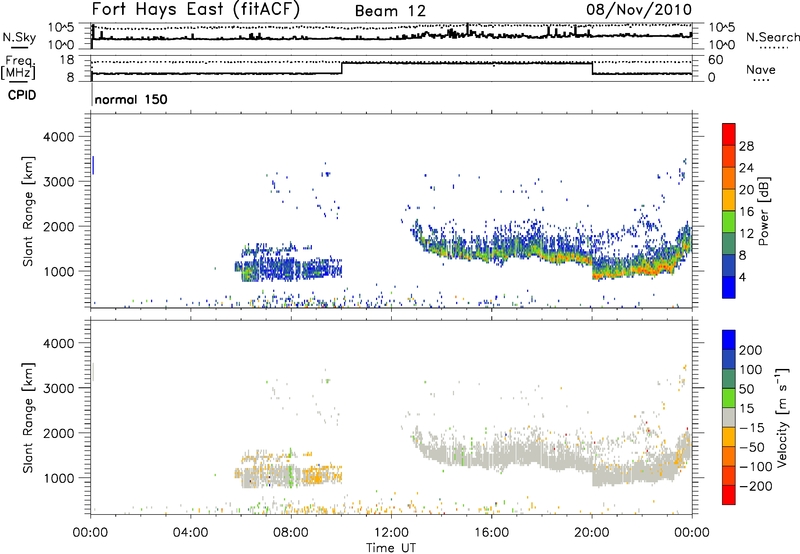Click the 'Nave' legend label
This screenshot has width=800, height=554.
point(761,69)
